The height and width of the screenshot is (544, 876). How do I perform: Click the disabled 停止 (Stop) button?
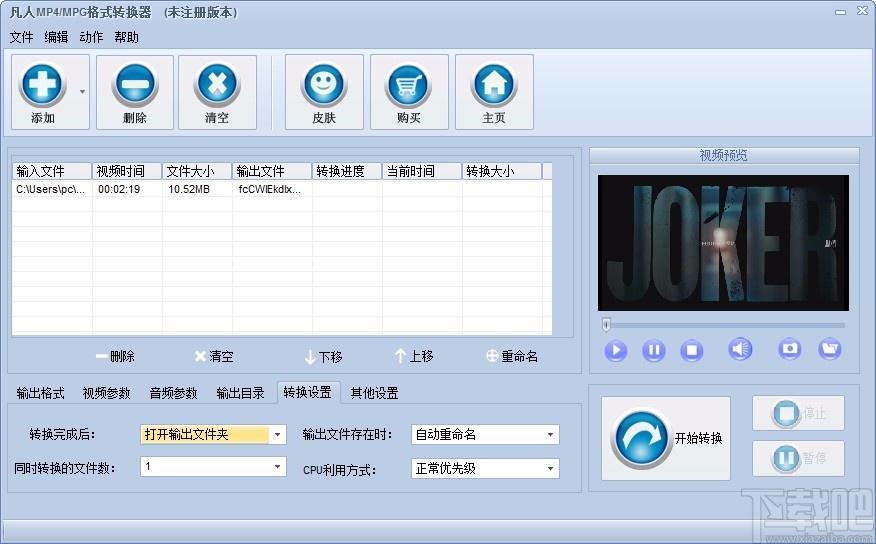tap(798, 413)
